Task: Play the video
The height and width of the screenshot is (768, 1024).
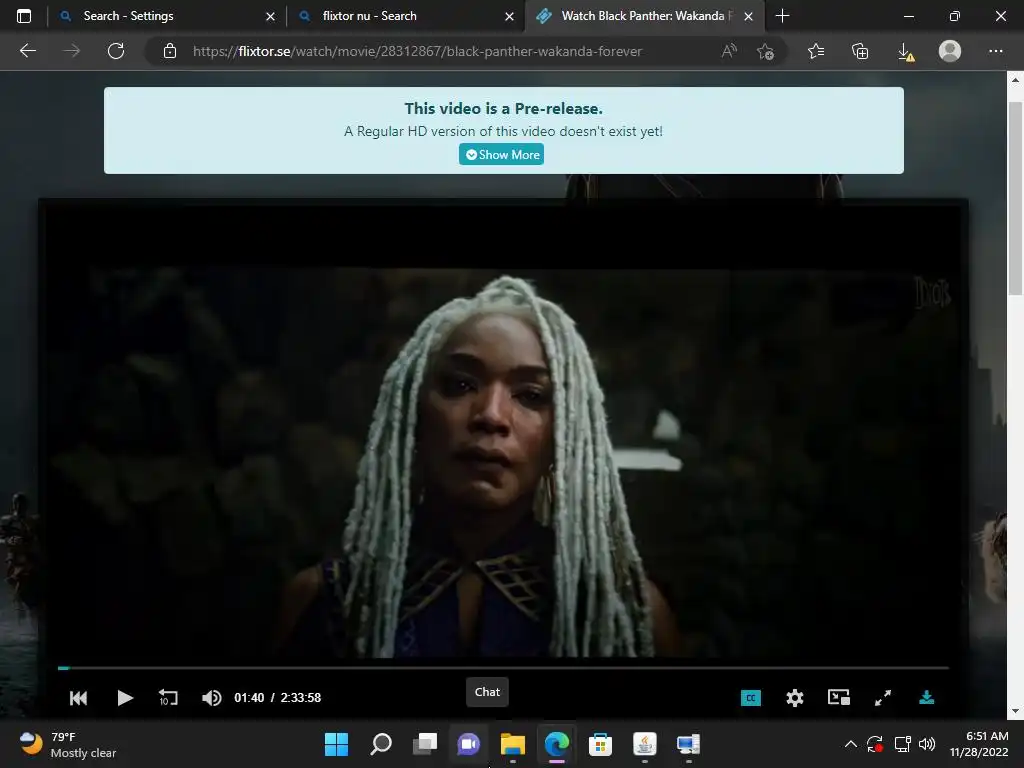Action: (x=125, y=697)
